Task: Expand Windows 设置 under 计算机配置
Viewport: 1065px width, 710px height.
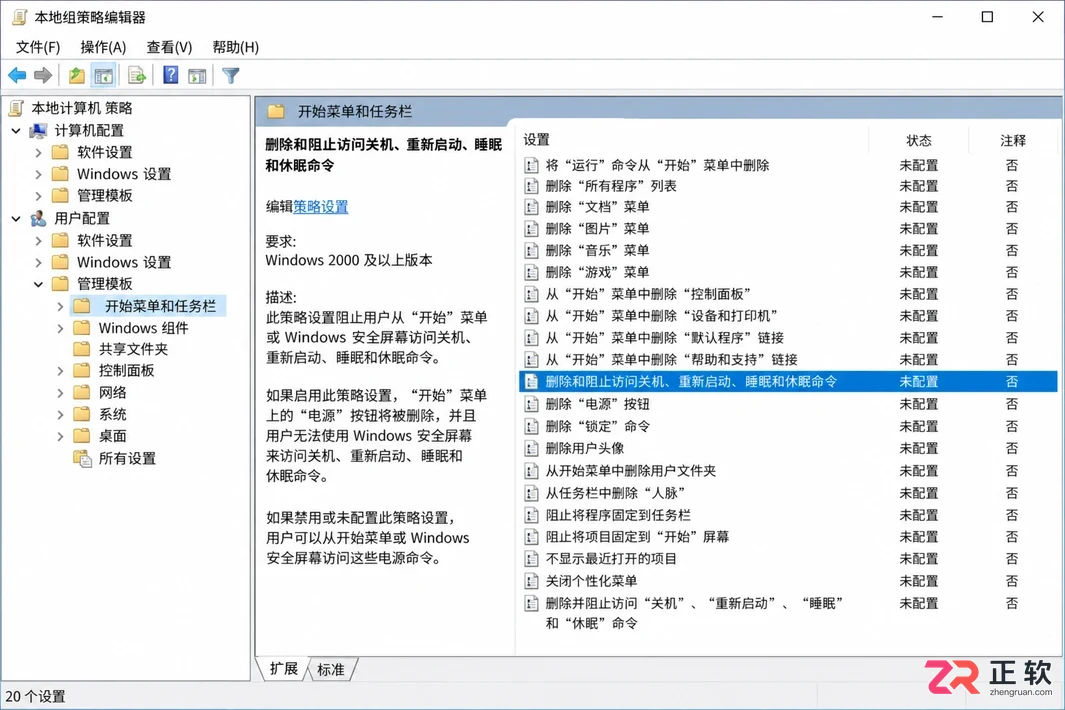Action: (x=39, y=174)
